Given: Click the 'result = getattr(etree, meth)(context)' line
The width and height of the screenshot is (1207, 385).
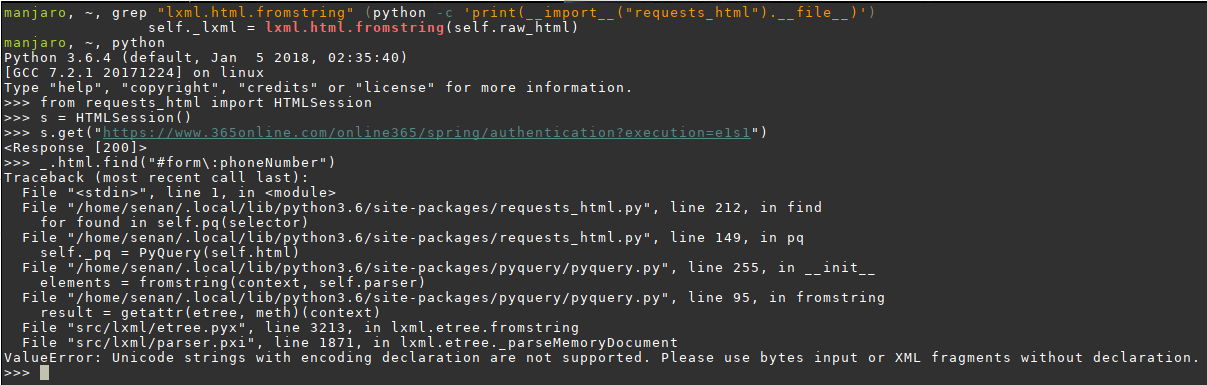Looking at the screenshot, I should (212, 312).
